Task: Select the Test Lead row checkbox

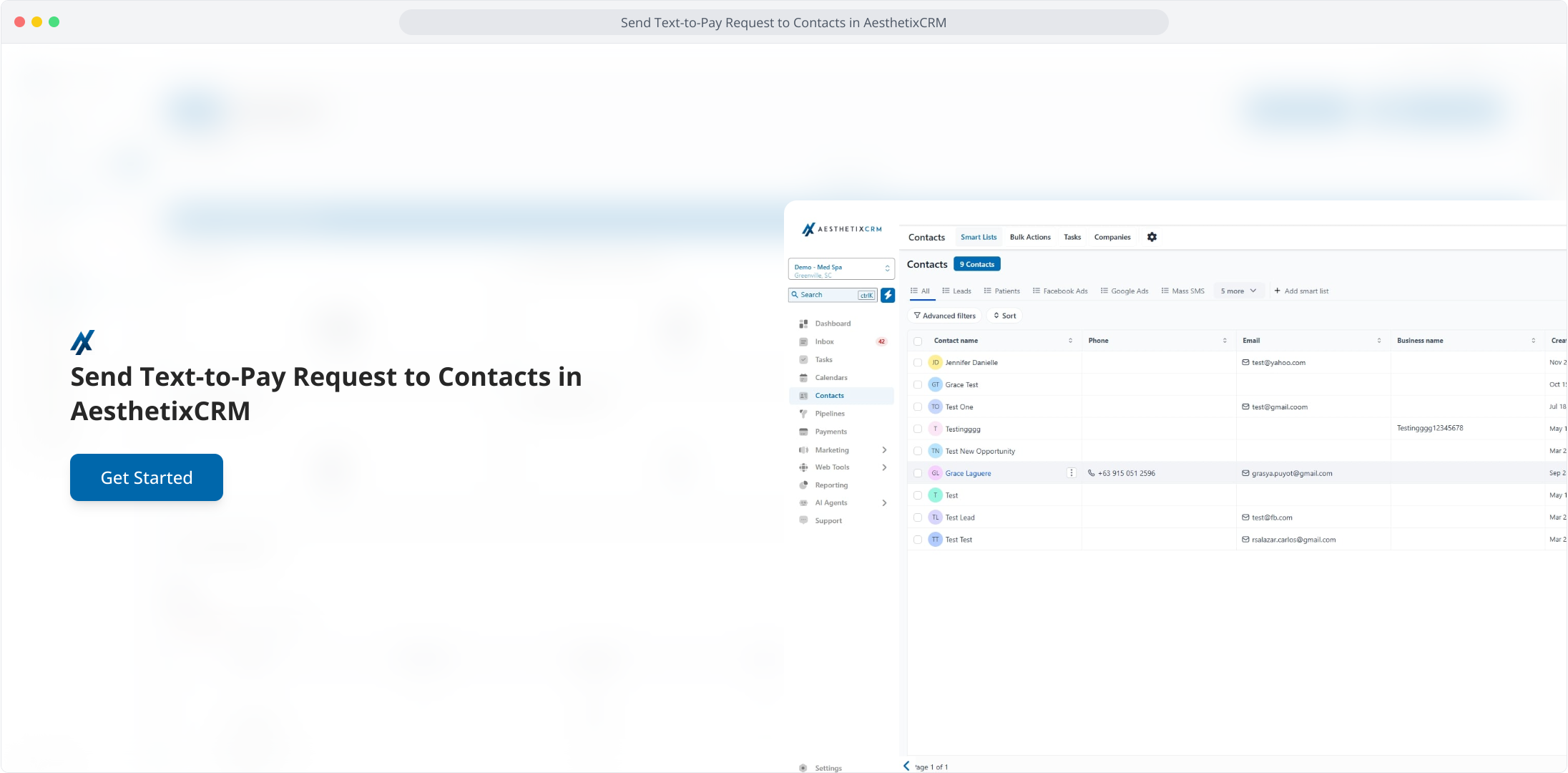Action: coord(918,517)
